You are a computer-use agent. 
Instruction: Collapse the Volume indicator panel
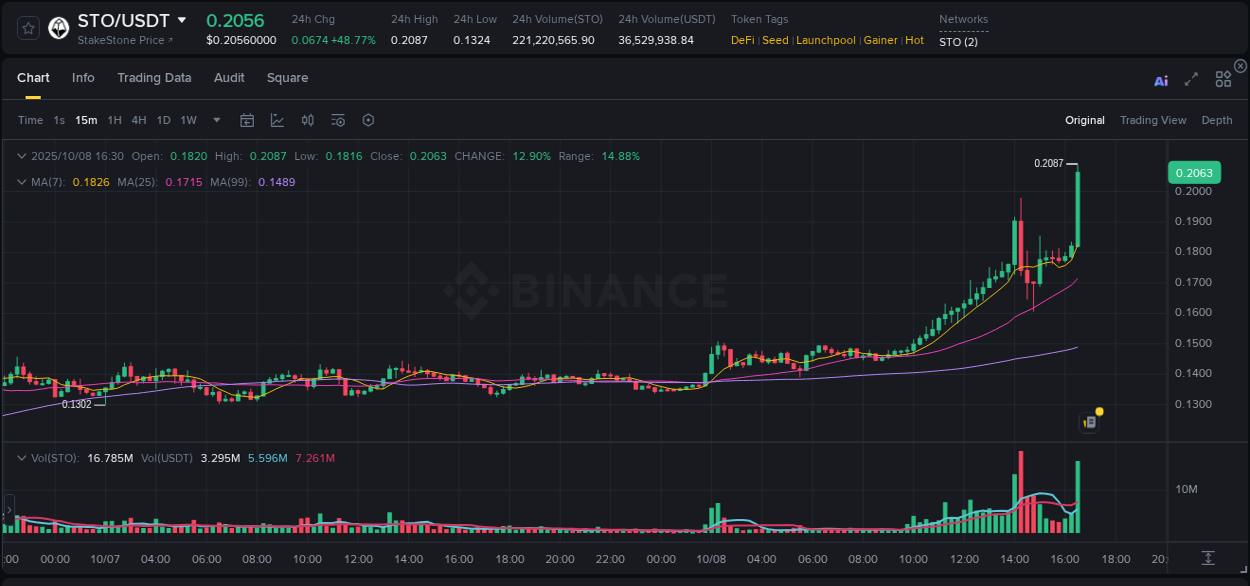22,457
